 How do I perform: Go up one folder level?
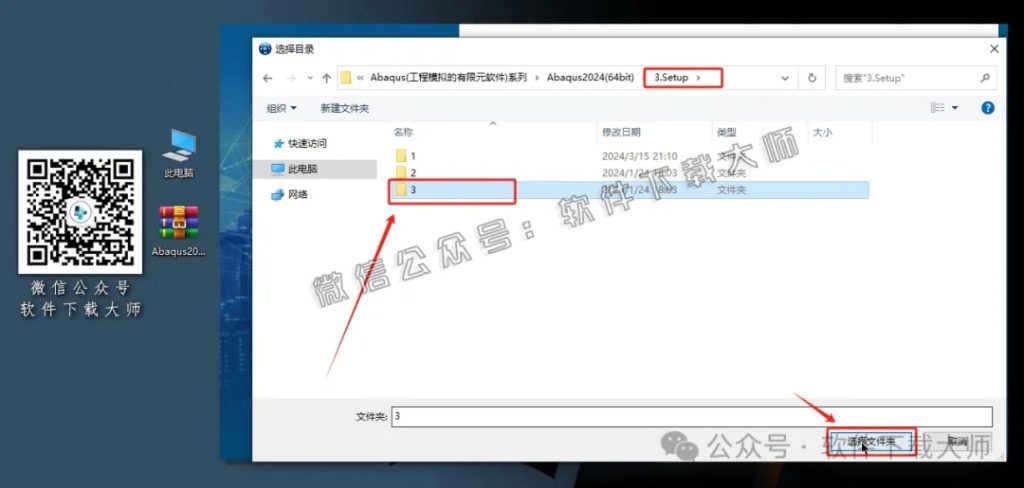327,78
